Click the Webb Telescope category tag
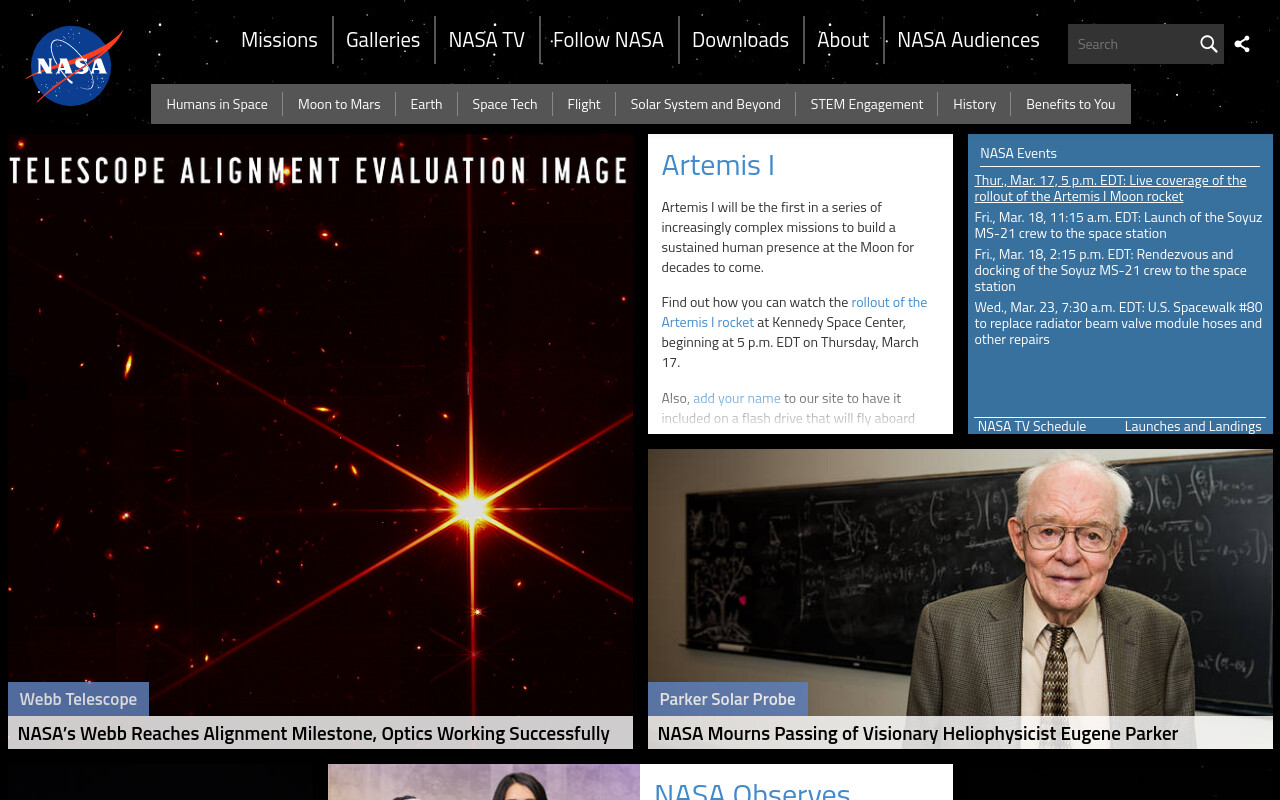Image resolution: width=1280 pixels, height=800 pixels. coord(78,699)
